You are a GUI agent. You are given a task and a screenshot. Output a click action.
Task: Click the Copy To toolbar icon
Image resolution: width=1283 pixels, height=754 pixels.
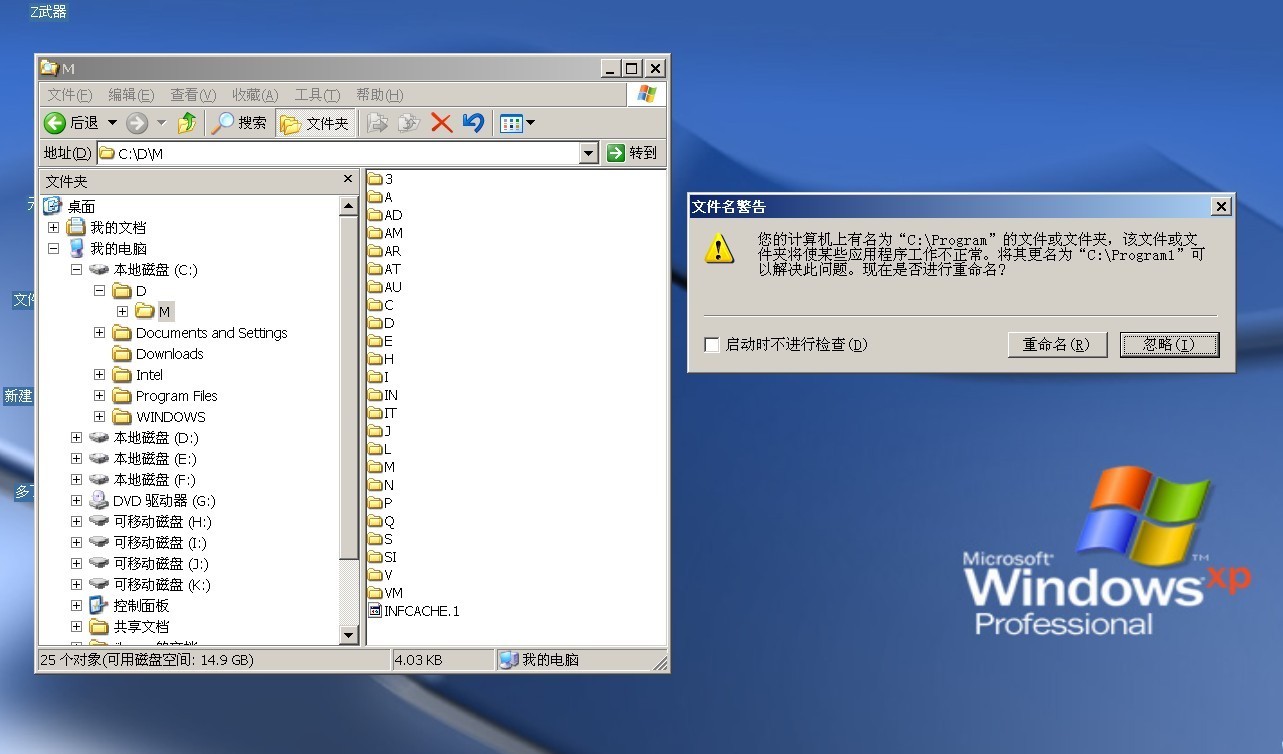(408, 123)
